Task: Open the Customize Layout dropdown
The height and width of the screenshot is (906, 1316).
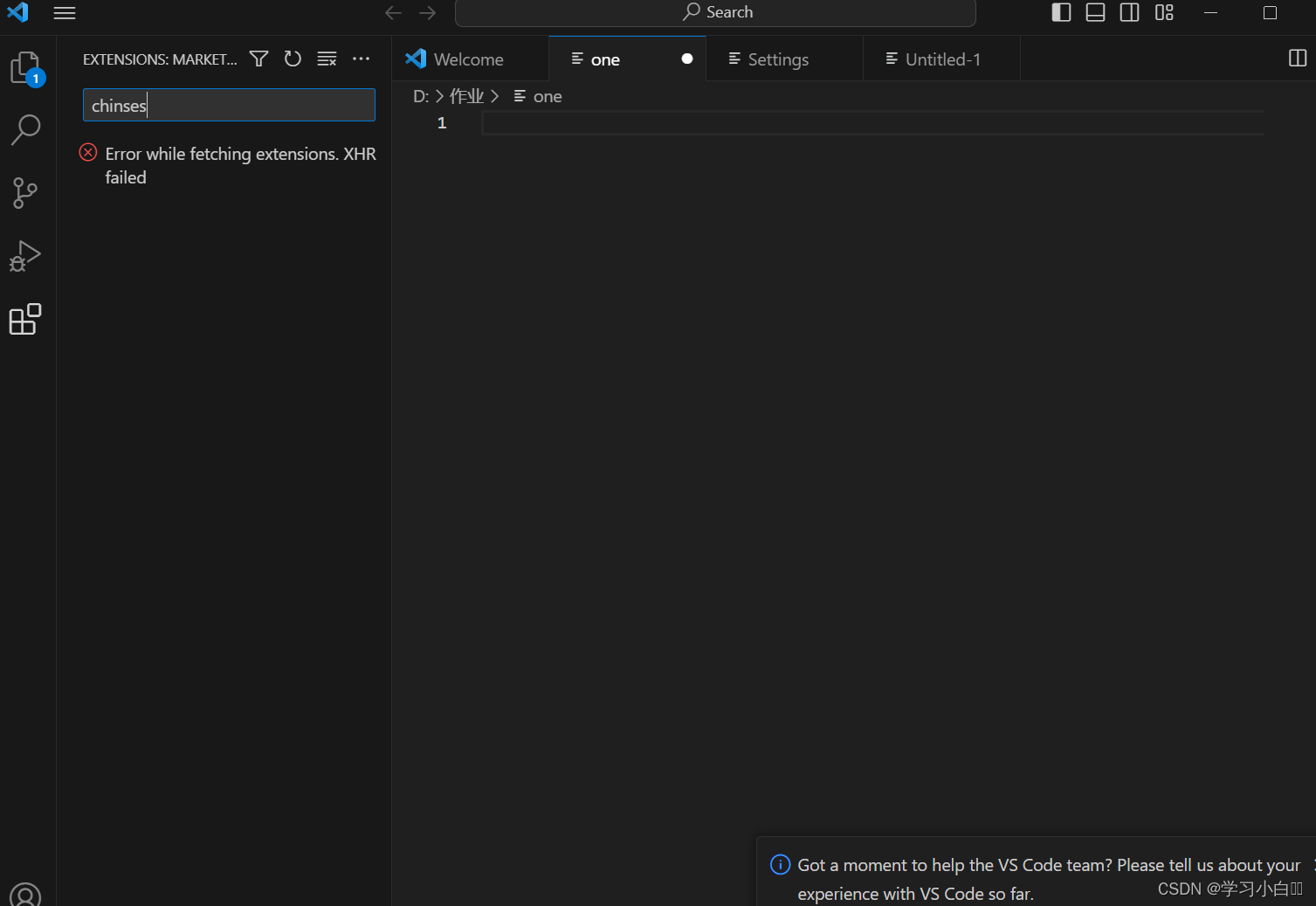Action: [x=1163, y=12]
